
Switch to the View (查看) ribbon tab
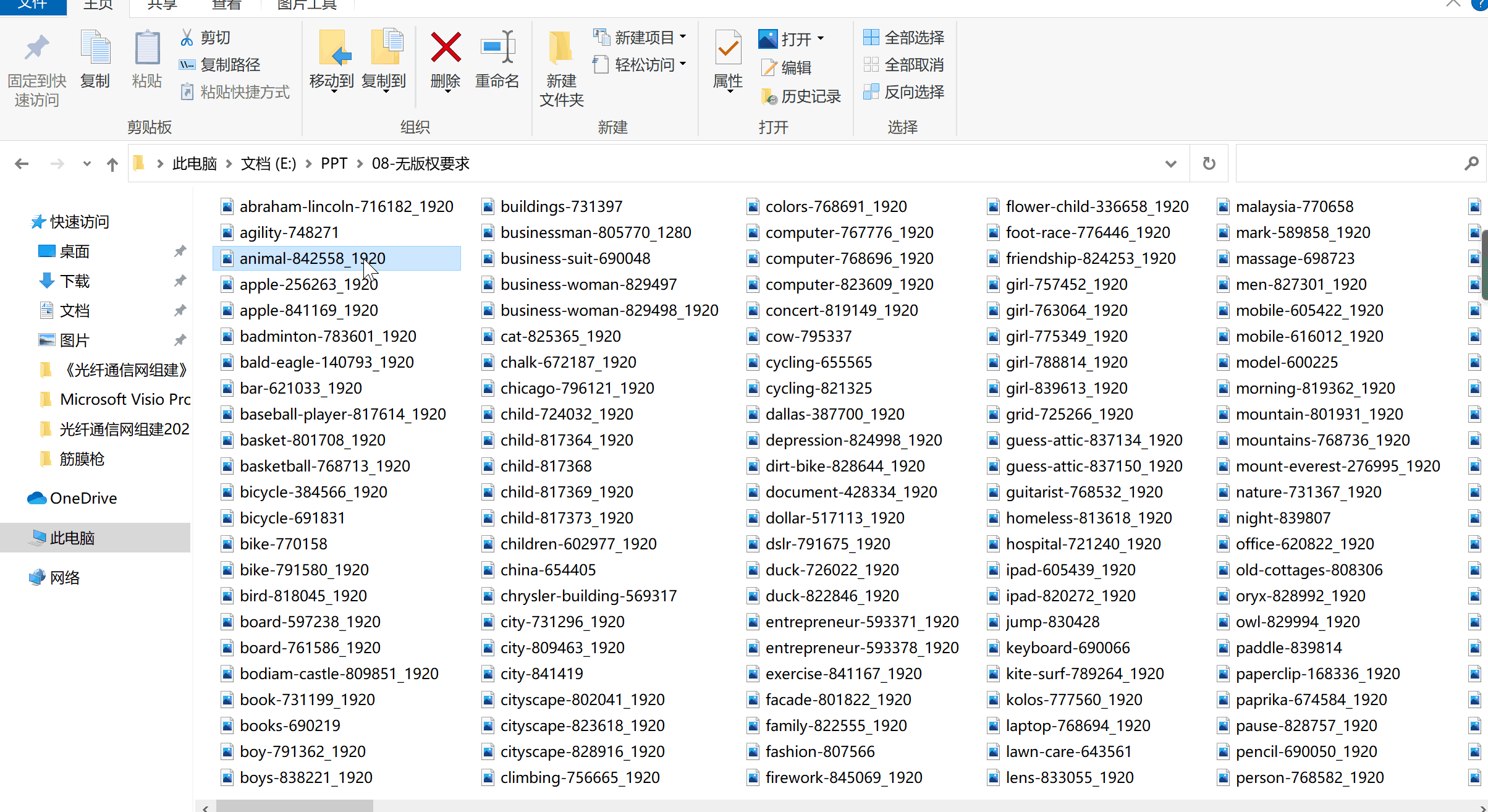click(226, 5)
